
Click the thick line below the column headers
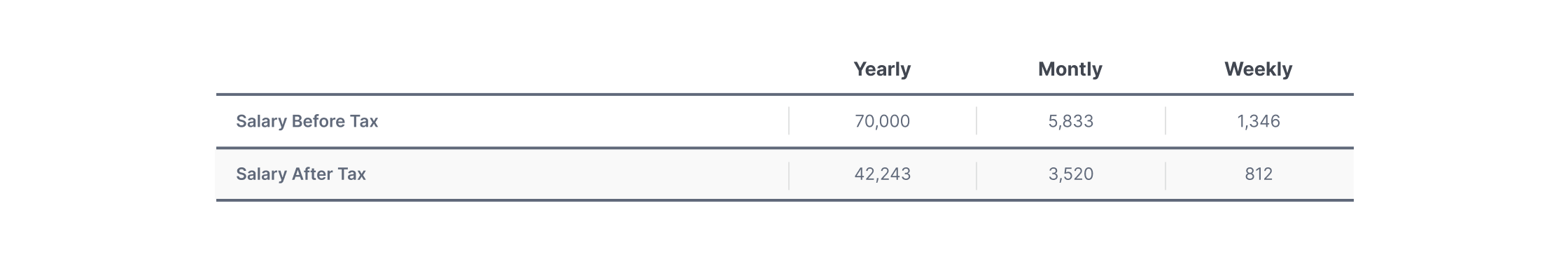point(785,94)
